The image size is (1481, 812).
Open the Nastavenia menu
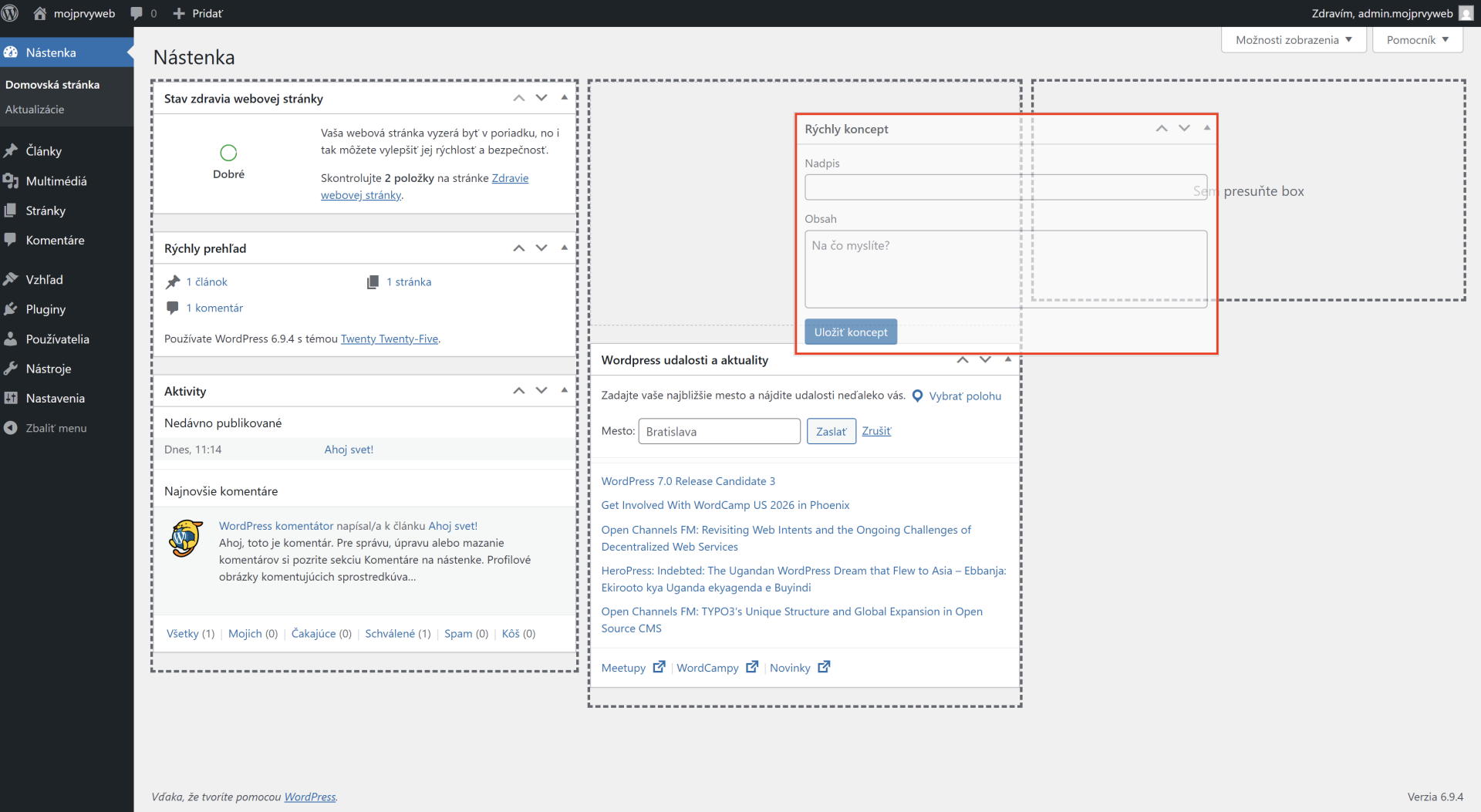pyautogui.click(x=66, y=399)
